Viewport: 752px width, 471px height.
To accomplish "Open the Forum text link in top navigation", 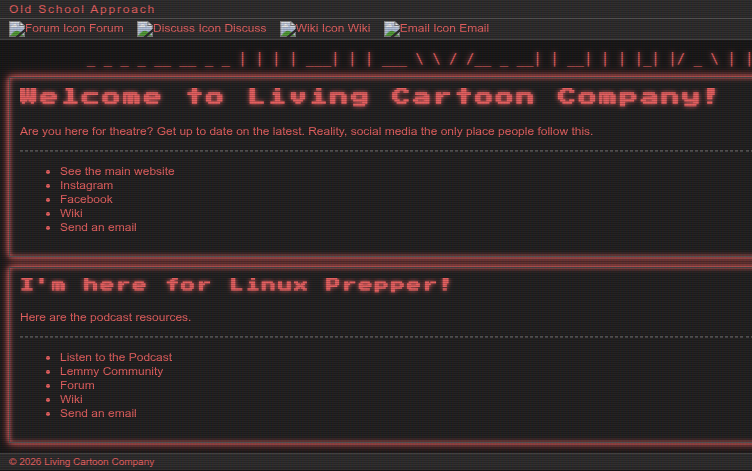I will pos(106,28).
